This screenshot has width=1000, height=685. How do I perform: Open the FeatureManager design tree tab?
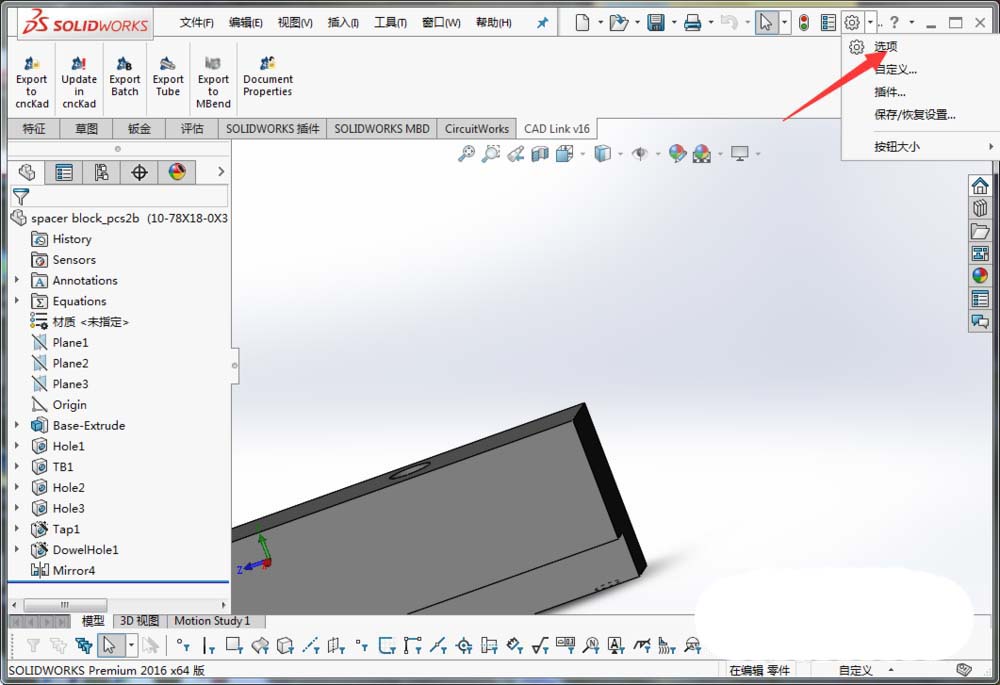click(27, 172)
